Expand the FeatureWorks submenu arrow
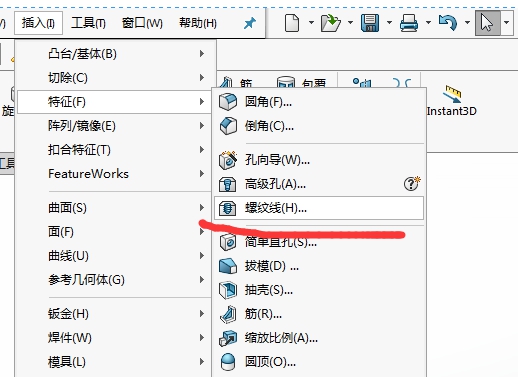 (x=202, y=174)
